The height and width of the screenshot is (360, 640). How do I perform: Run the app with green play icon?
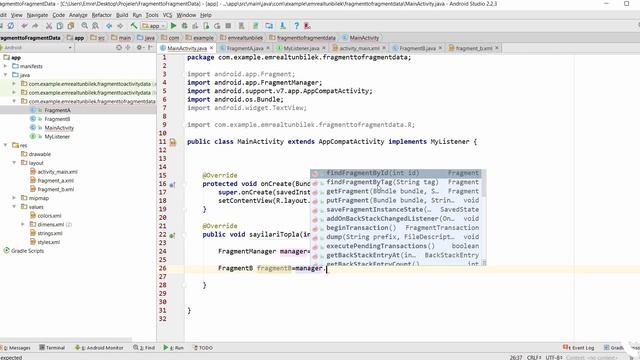click(173, 26)
